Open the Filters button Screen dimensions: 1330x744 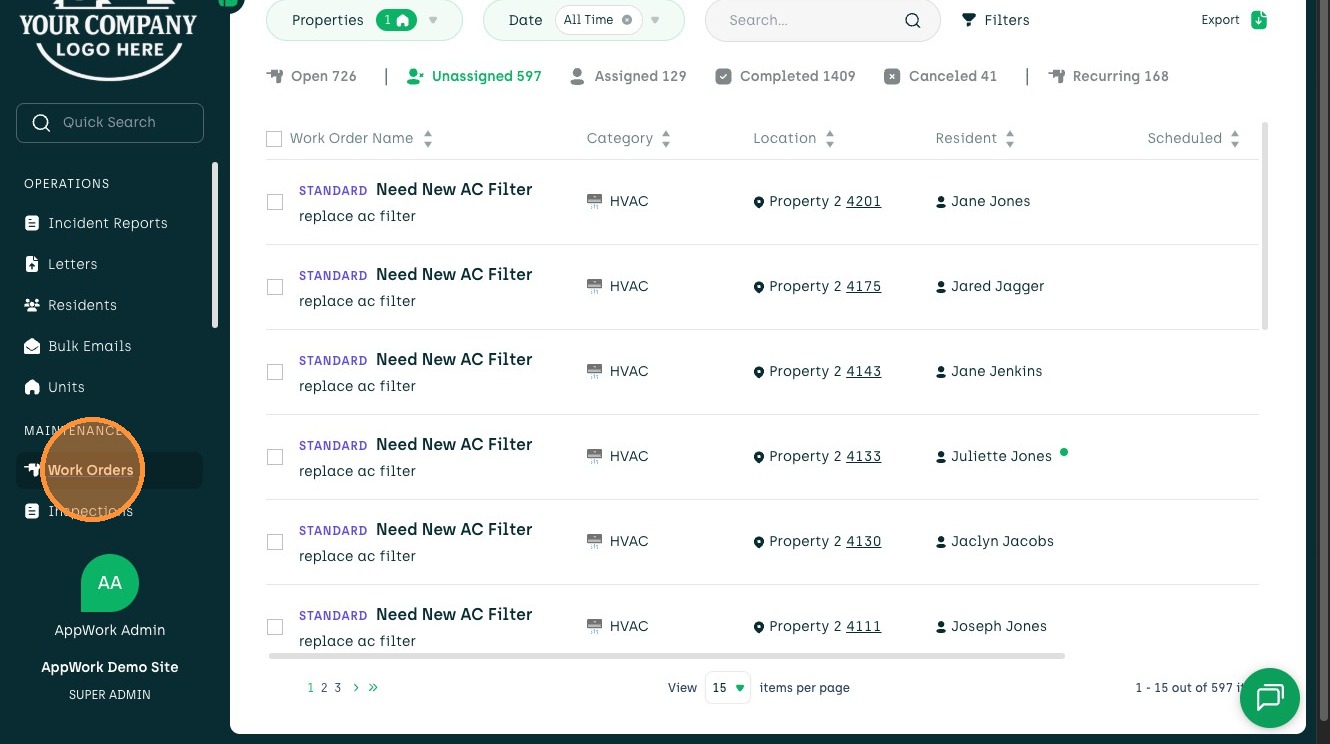(x=996, y=20)
